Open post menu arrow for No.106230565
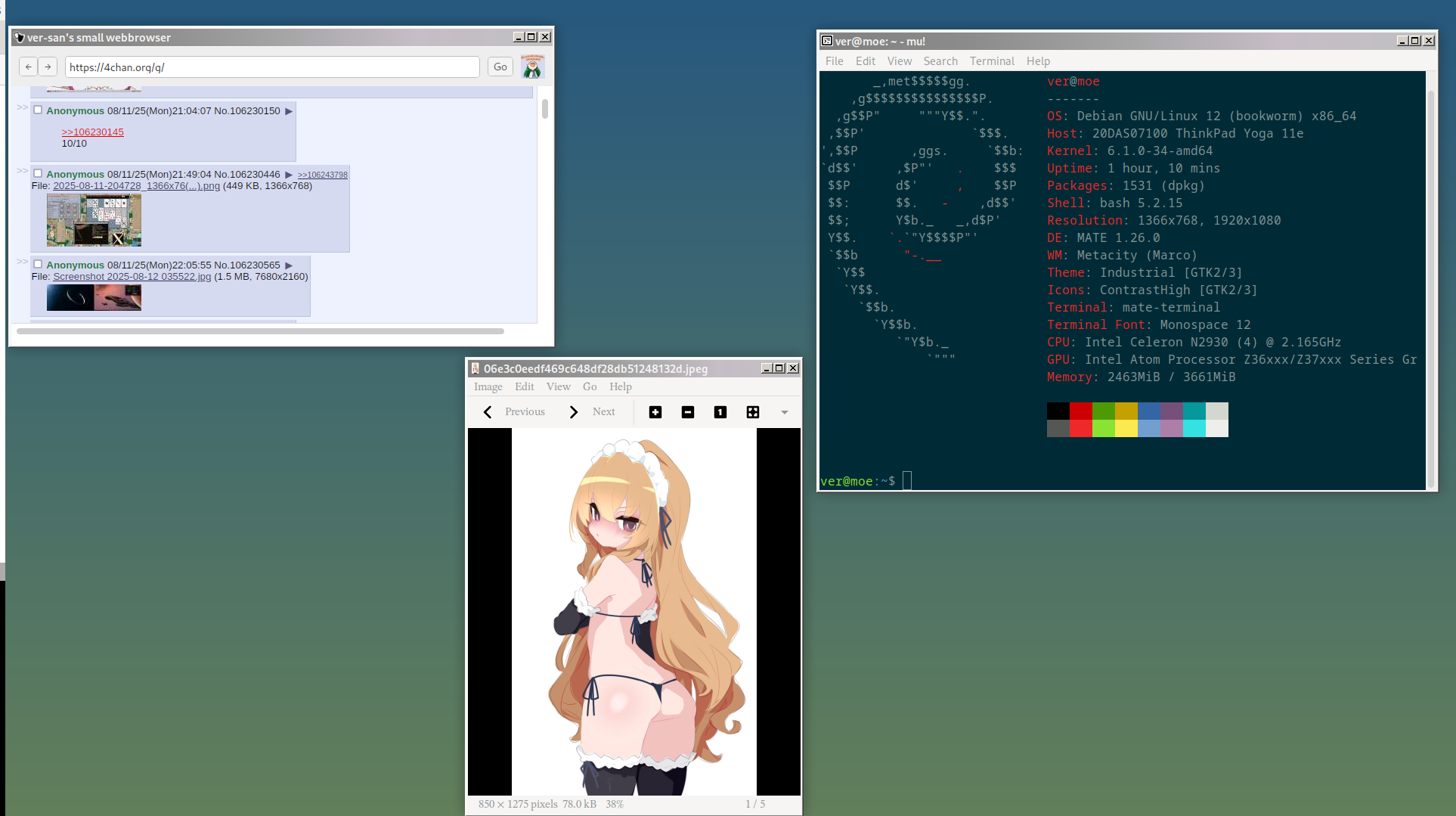Viewport: 1456px width, 816px height. pyautogui.click(x=289, y=265)
